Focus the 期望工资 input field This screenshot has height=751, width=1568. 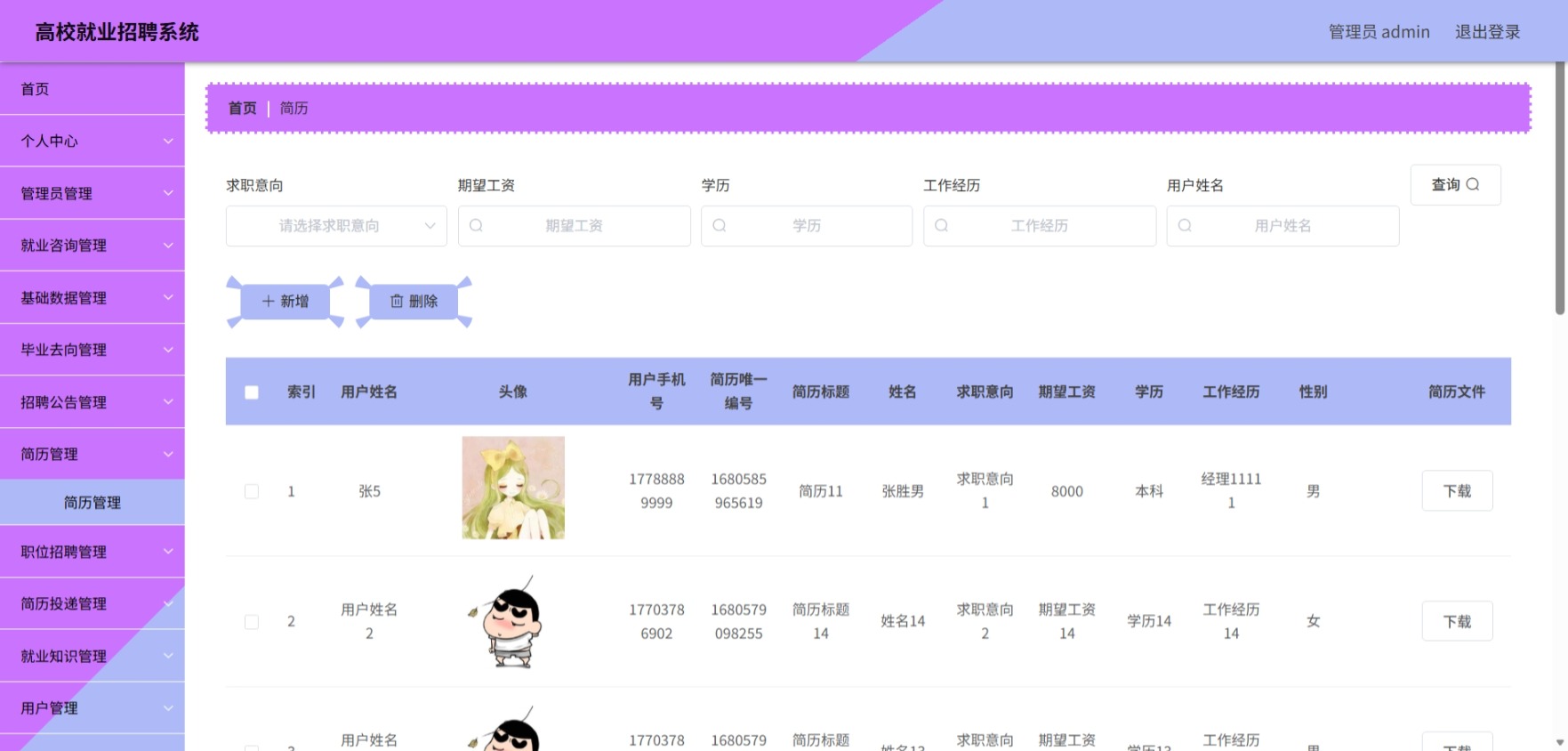574,226
